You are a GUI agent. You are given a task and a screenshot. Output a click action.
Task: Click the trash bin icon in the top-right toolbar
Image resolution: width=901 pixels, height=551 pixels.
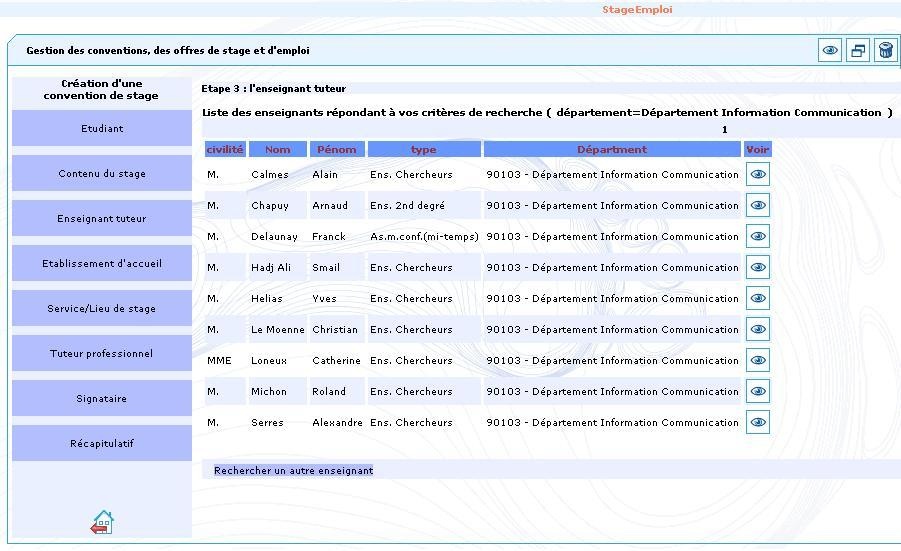pos(885,50)
